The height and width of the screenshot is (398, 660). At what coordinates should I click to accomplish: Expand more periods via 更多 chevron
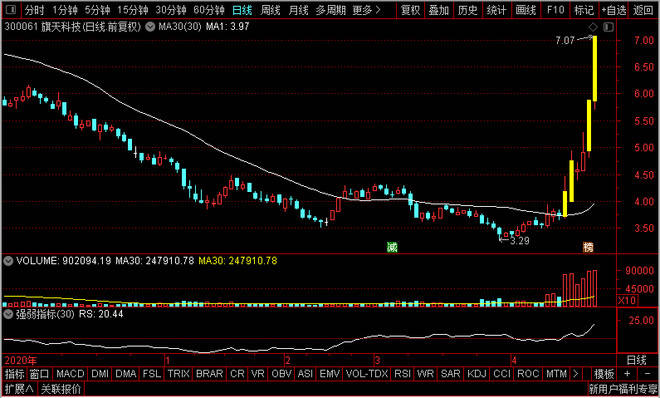tap(367, 10)
